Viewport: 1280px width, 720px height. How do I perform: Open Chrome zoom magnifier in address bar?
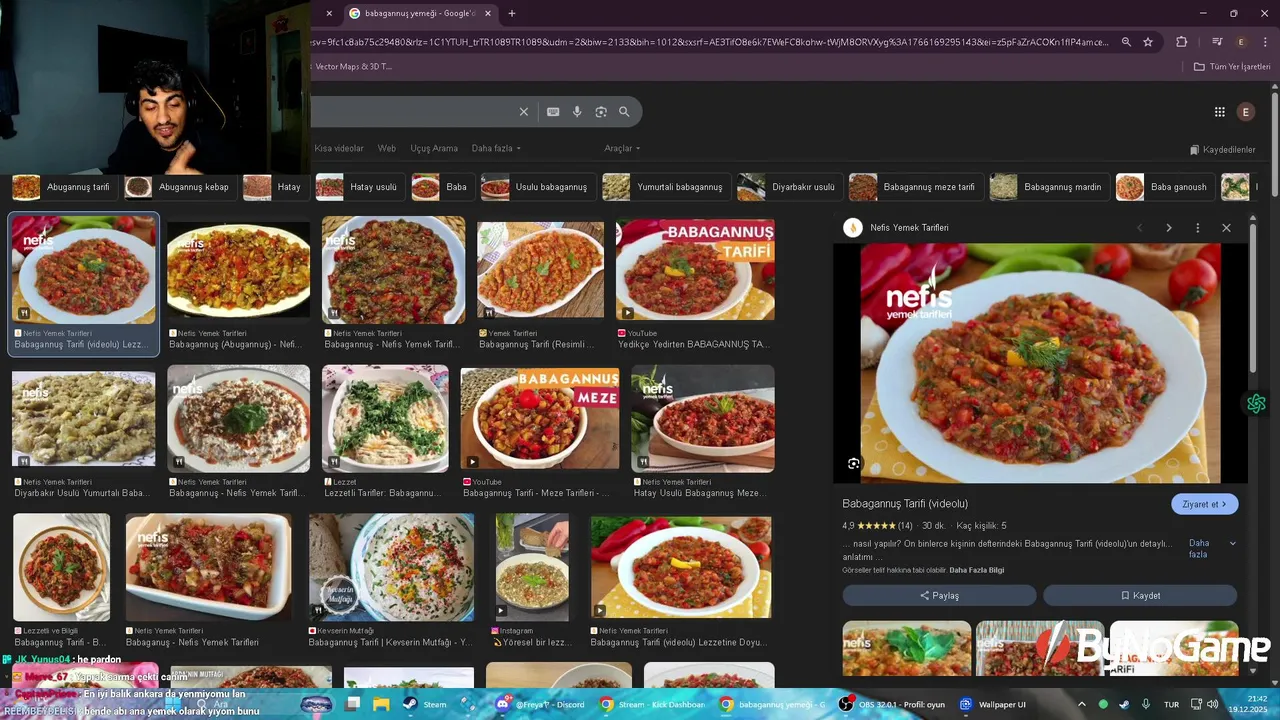pos(1126,42)
